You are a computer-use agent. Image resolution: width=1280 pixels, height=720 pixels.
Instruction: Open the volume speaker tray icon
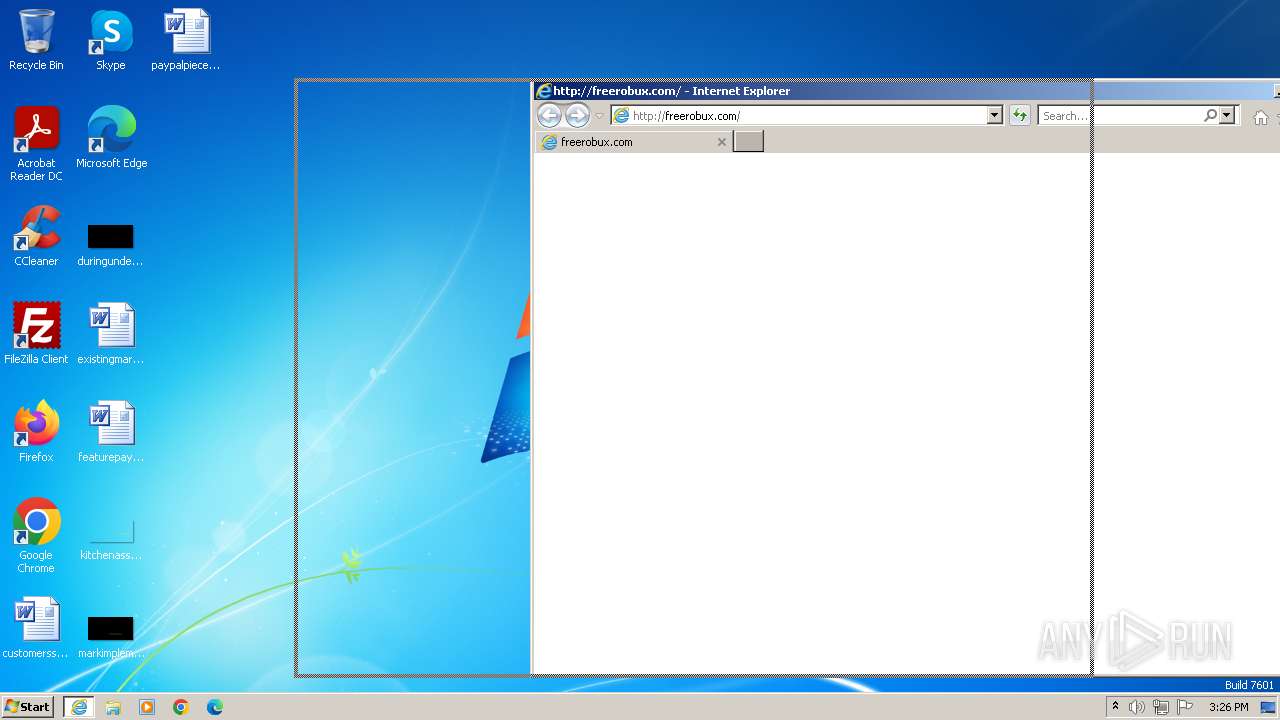click(x=1137, y=707)
